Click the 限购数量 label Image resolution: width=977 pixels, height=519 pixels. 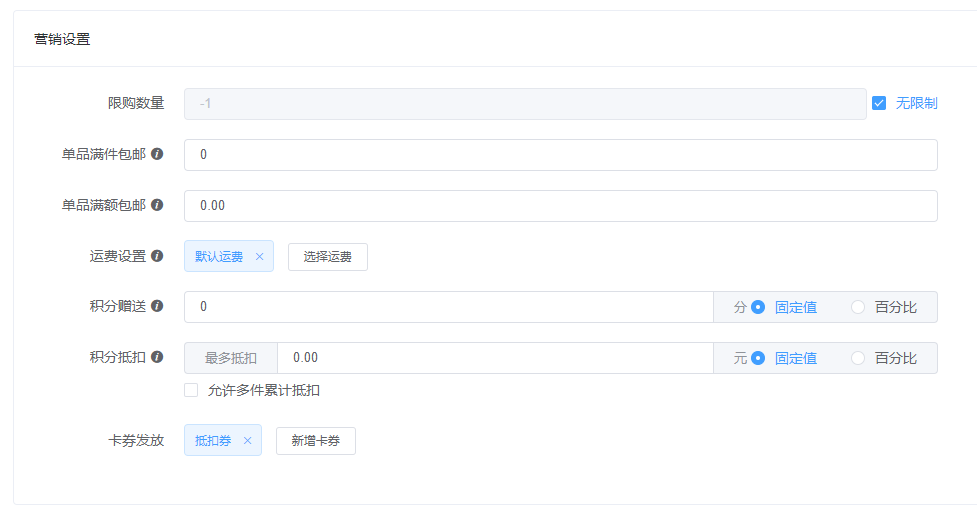tap(136, 103)
